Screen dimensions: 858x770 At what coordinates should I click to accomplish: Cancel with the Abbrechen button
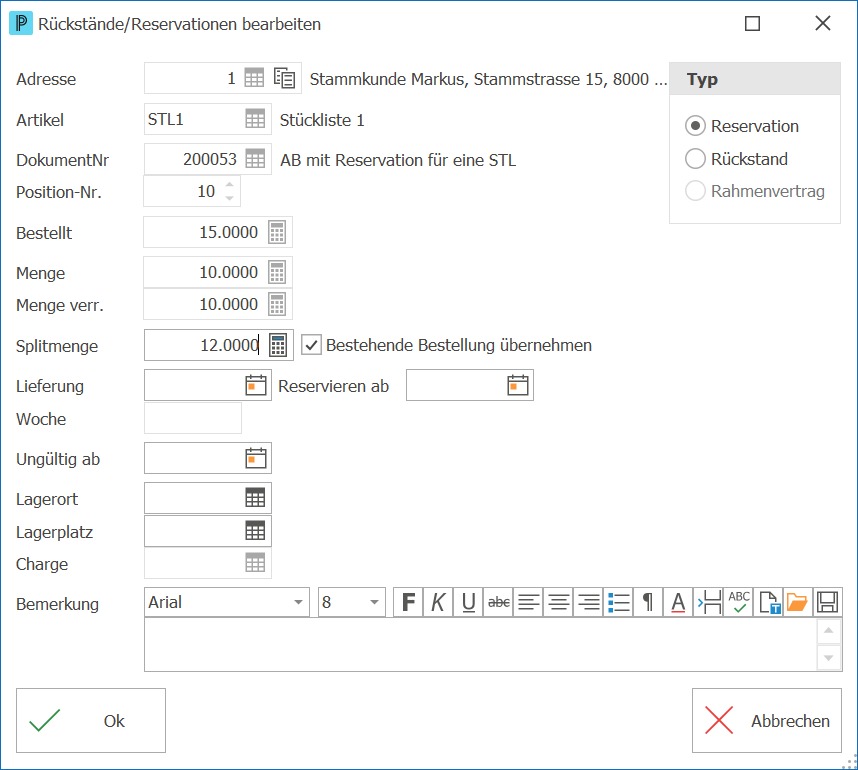coord(767,720)
